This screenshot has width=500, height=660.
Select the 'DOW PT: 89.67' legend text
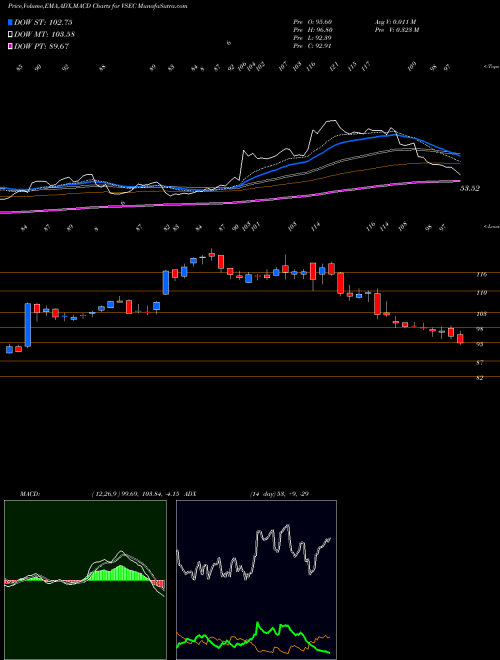tap(41, 46)
